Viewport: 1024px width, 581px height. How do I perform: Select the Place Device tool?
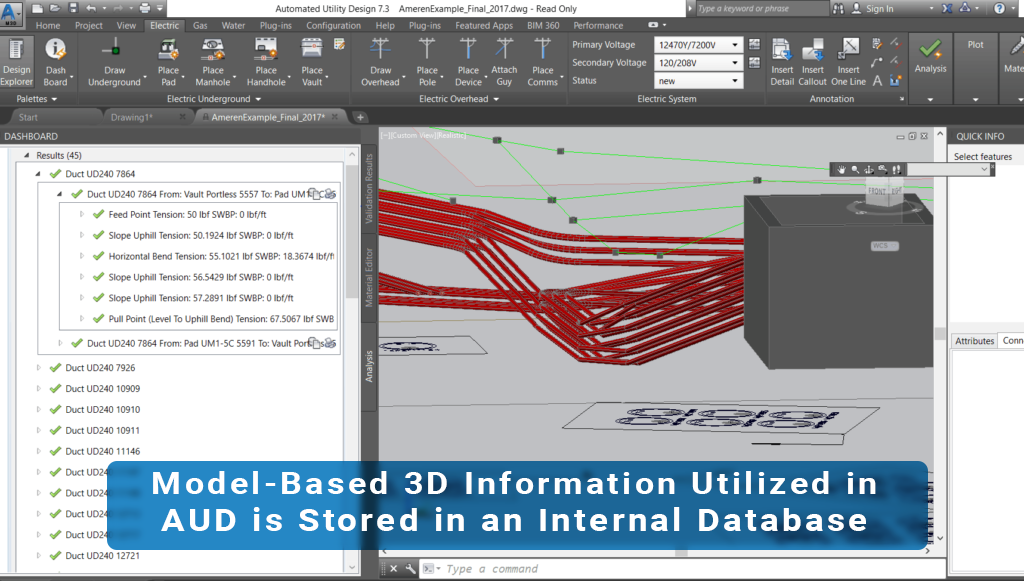pyautogui.click(x=468, y=63)
